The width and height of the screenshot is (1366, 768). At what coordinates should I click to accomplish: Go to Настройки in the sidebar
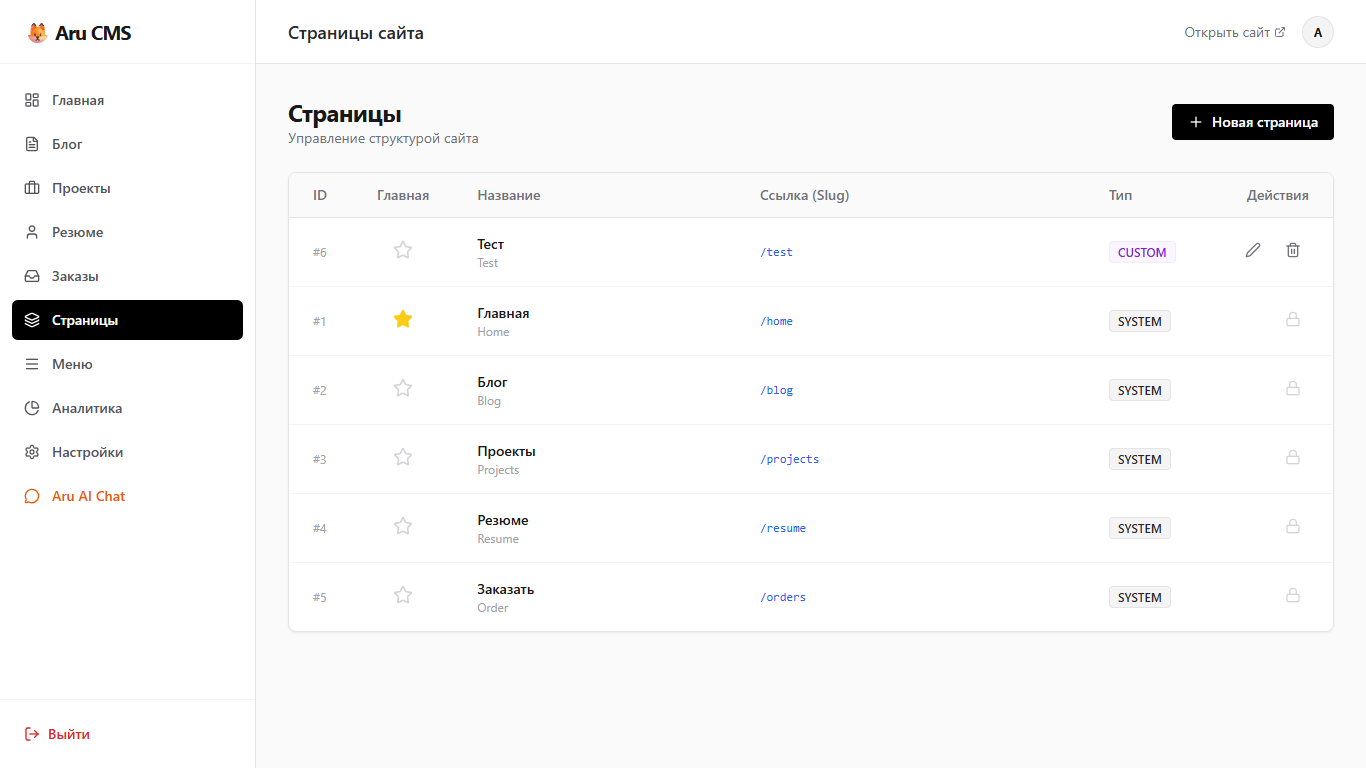click(x=88, y=452)
